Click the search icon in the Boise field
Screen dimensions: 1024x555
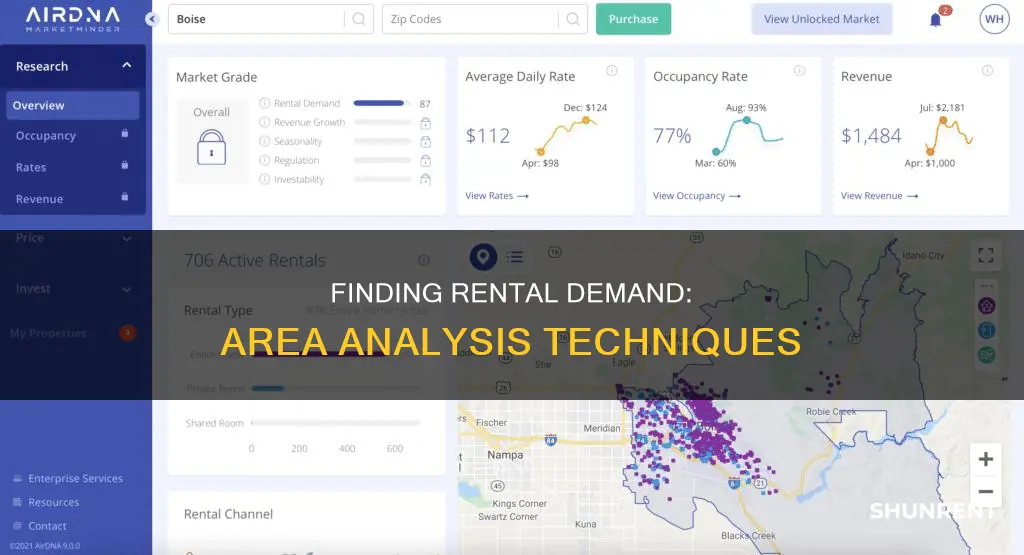(x=359, y=19)
